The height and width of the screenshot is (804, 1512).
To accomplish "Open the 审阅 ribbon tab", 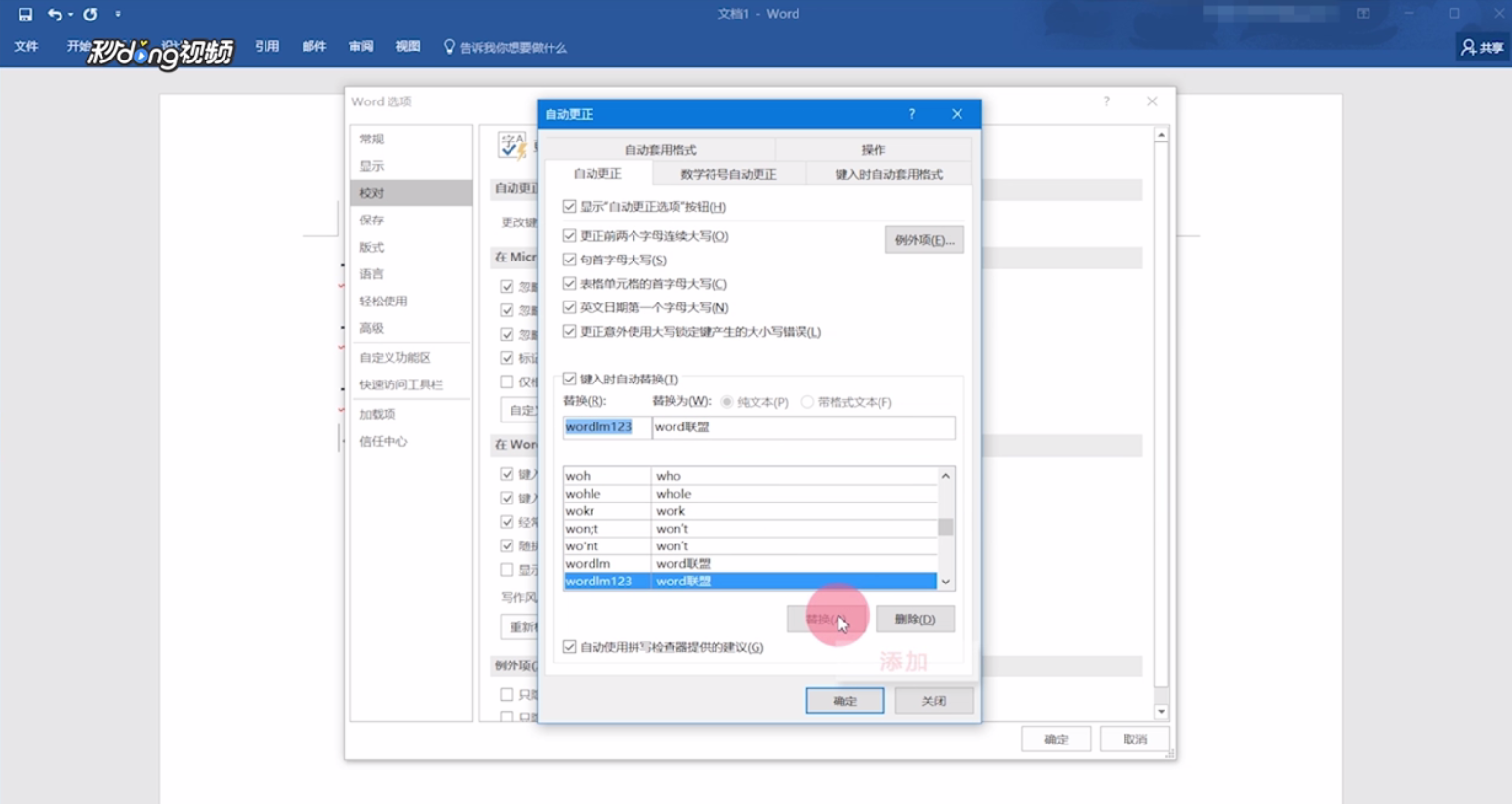I will click(360, 46).
